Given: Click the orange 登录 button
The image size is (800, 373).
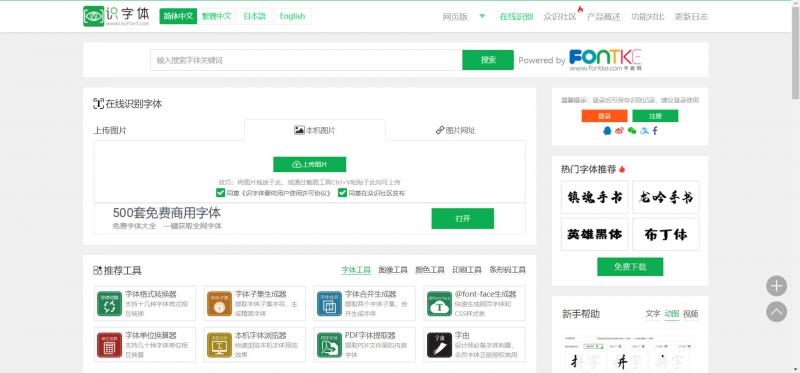Looking at the screenshot, I should (x=604, y=116).
